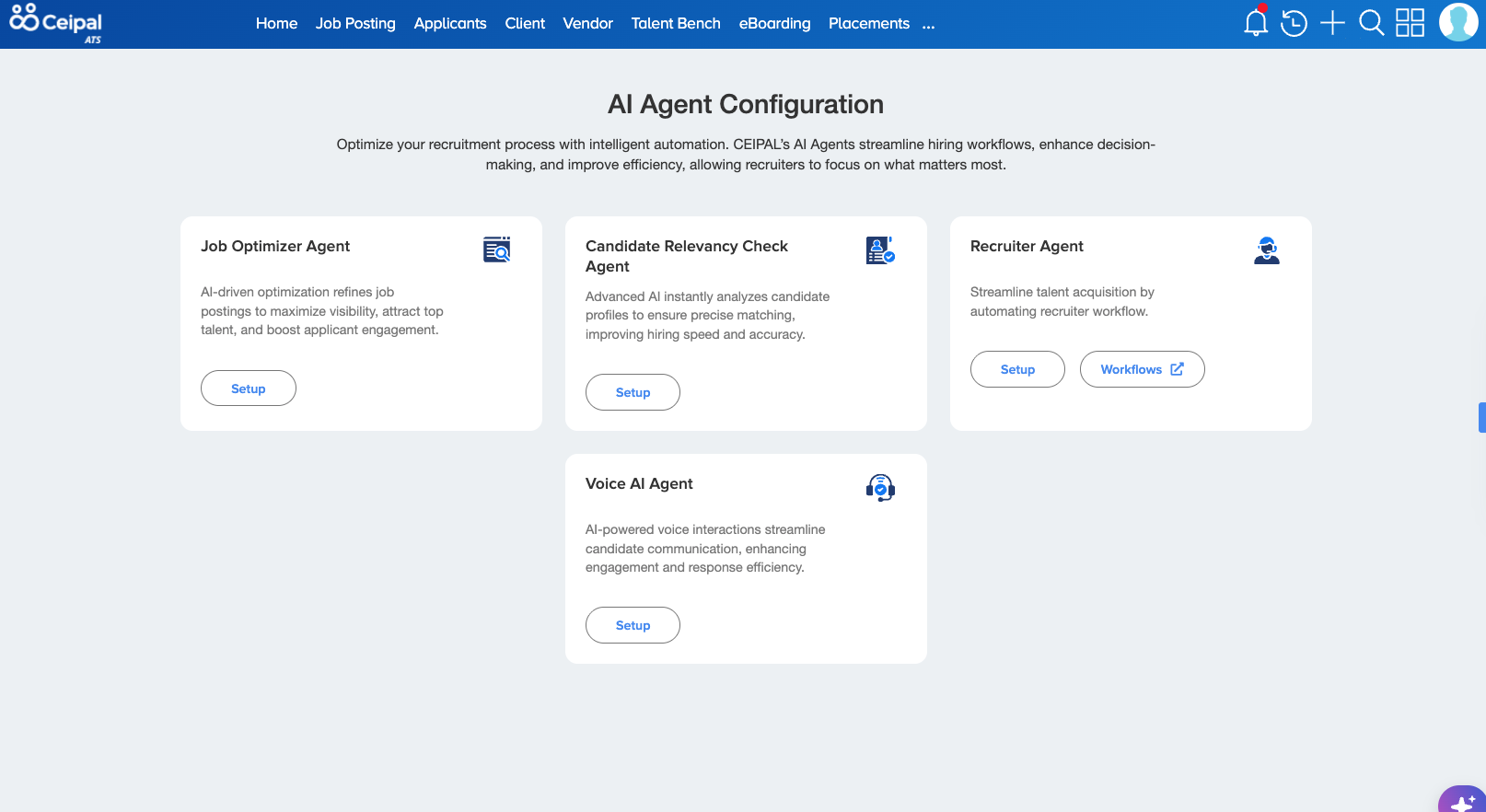Click the Recruiter Agent icon
This screenshot has height=812, width=1486.
(1267, 249)
